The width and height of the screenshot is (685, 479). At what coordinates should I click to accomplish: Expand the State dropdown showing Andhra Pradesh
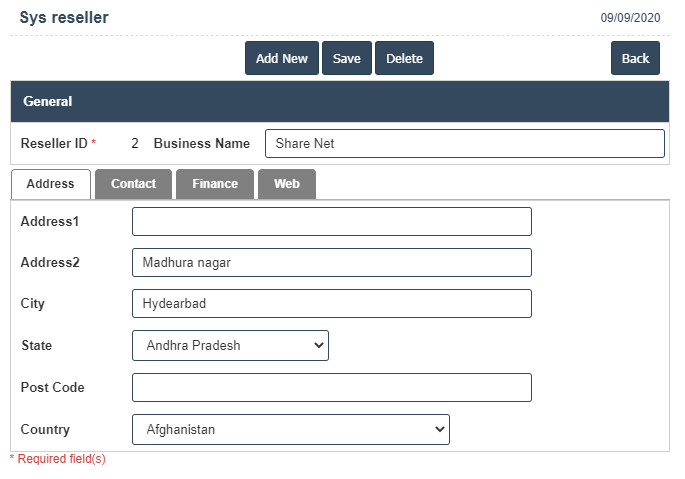tap(230, 346)
